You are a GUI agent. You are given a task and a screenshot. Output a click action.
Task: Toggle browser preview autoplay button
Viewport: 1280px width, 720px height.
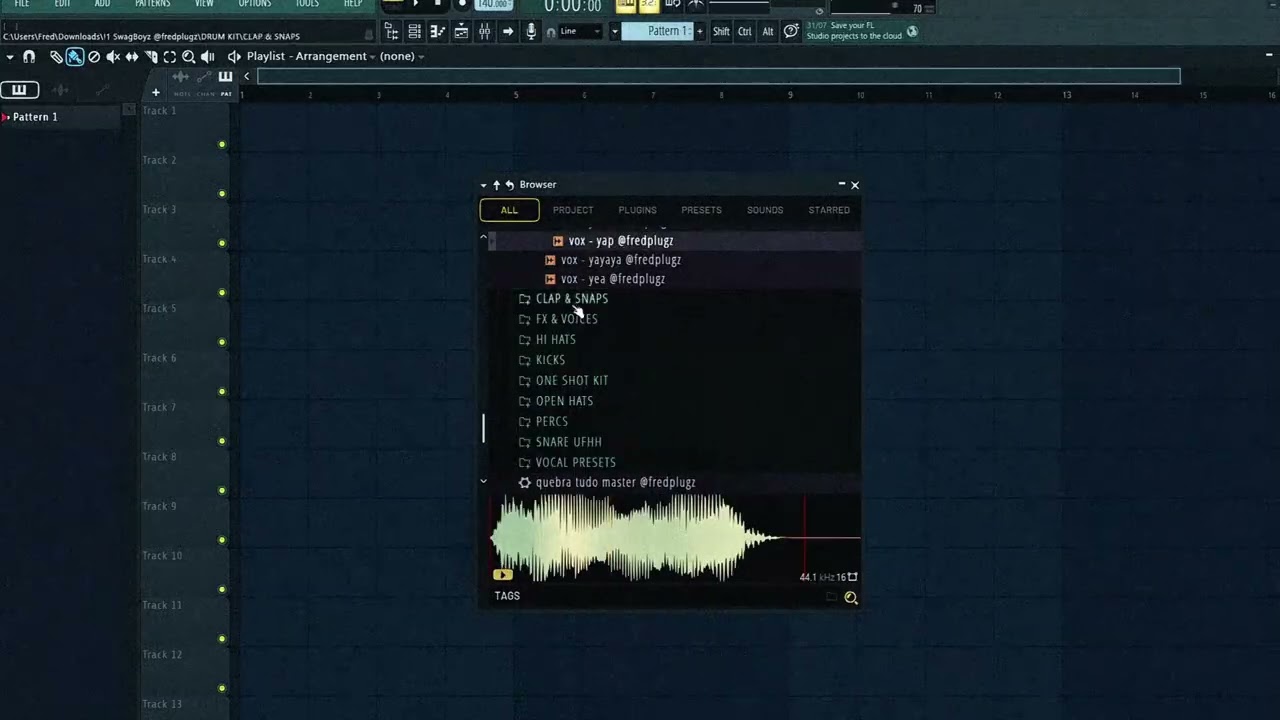click(503, 575)
